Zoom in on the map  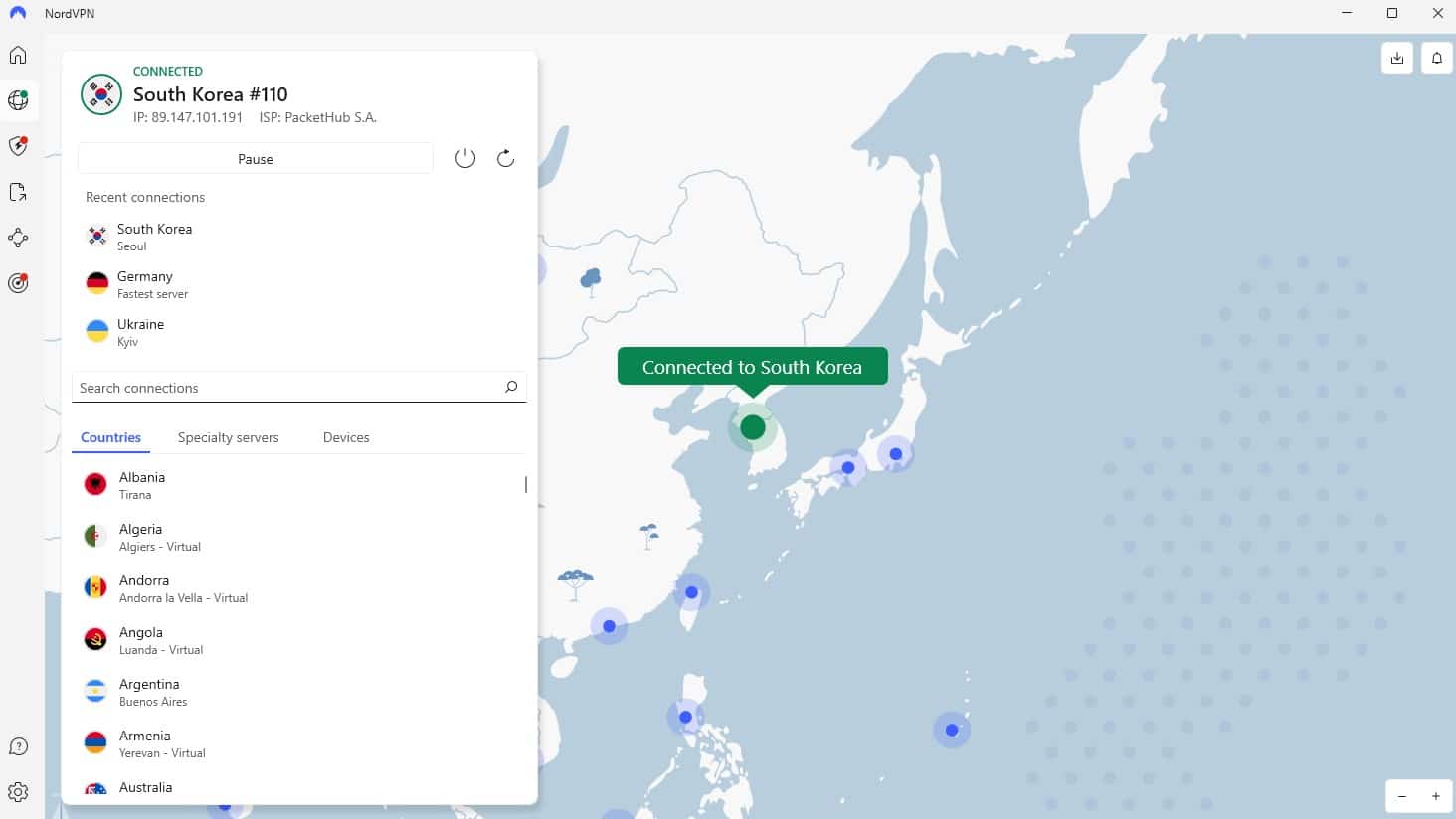(x=1436, y=796)
